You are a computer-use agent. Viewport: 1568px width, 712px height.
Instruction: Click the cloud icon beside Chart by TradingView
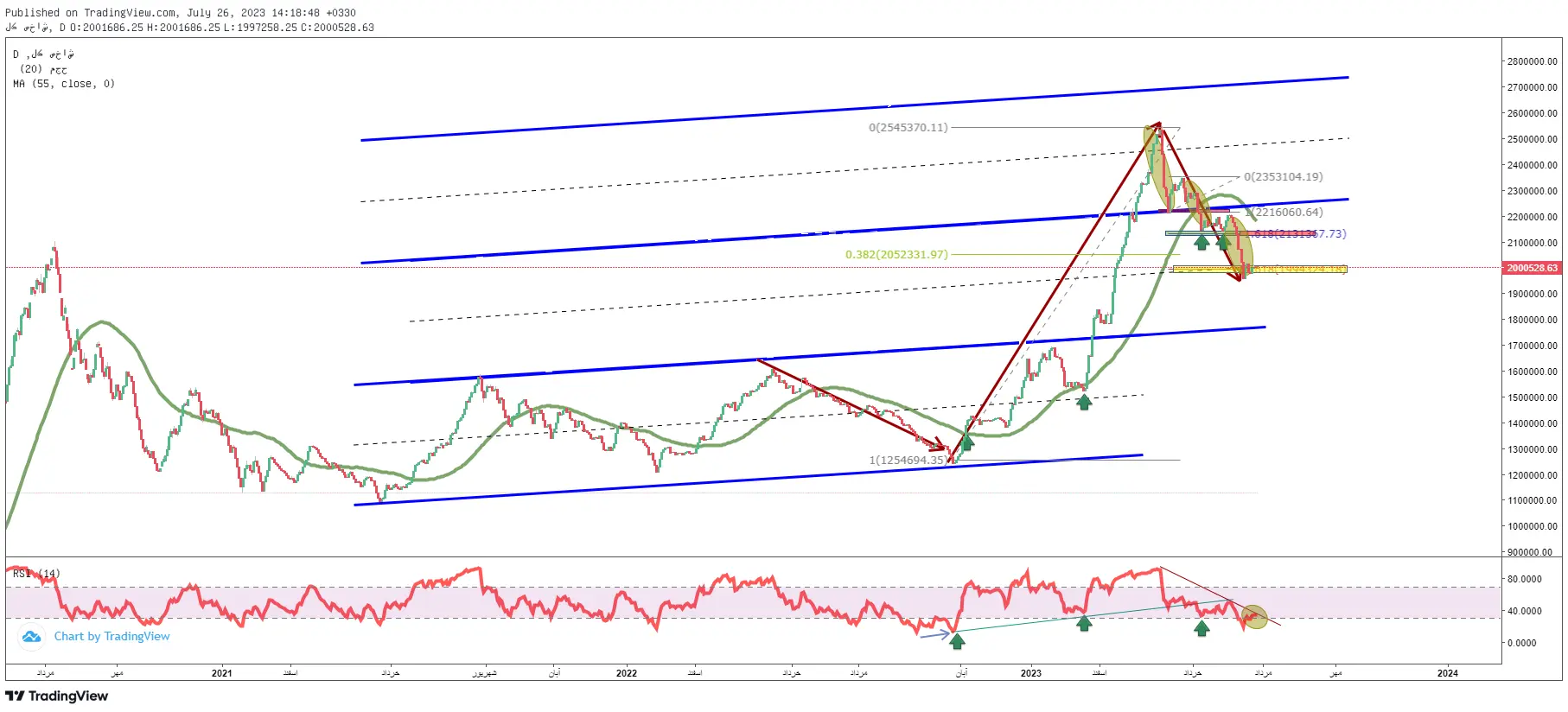click(x=32, y=637)
